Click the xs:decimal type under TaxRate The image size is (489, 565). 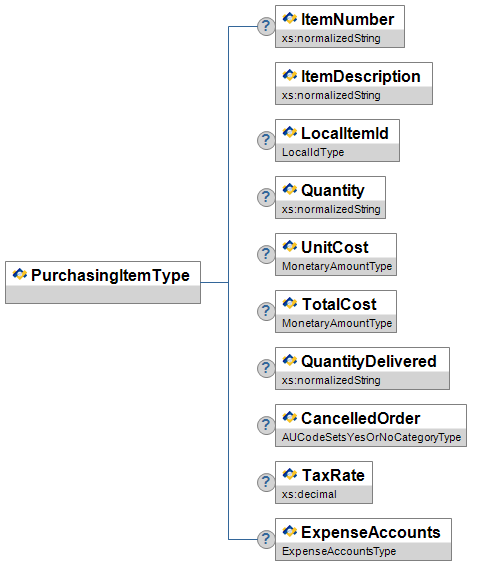point(309,494)
